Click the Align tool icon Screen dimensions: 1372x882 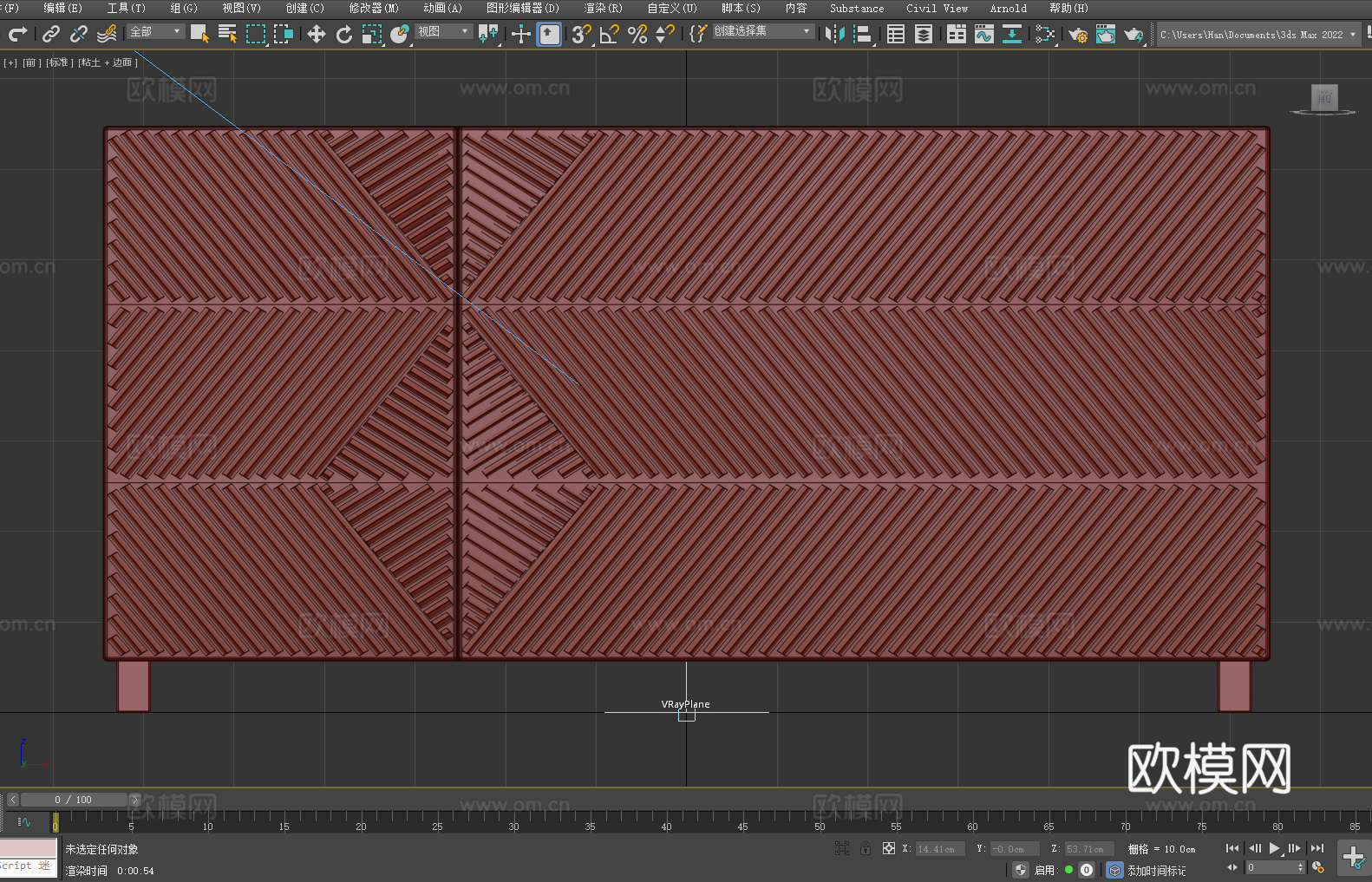[x=863, y=34]
